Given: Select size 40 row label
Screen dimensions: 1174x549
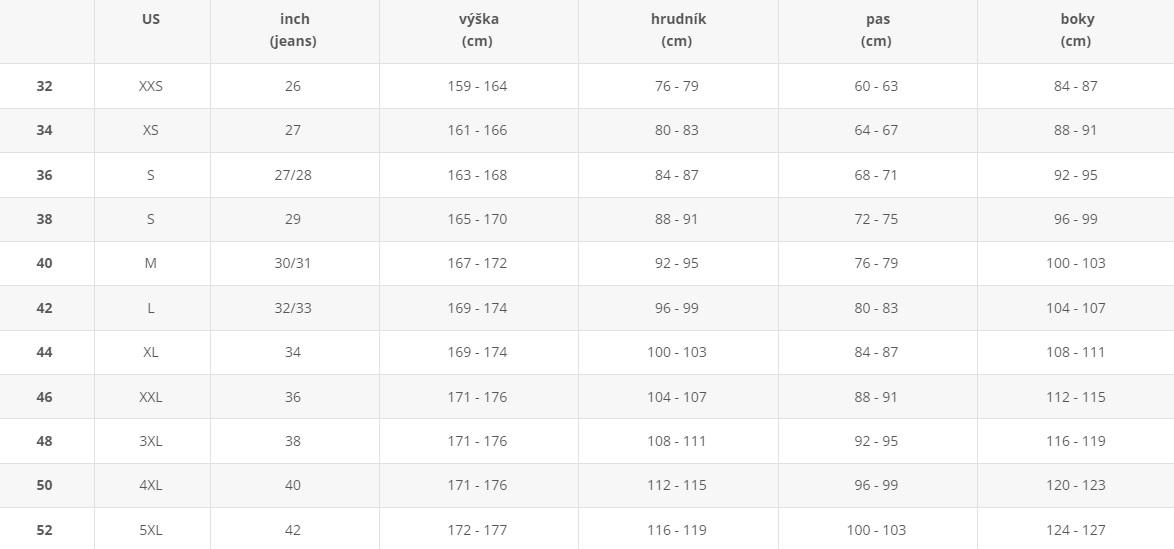Looking at the screenshot, I should [x=44, y=264].
